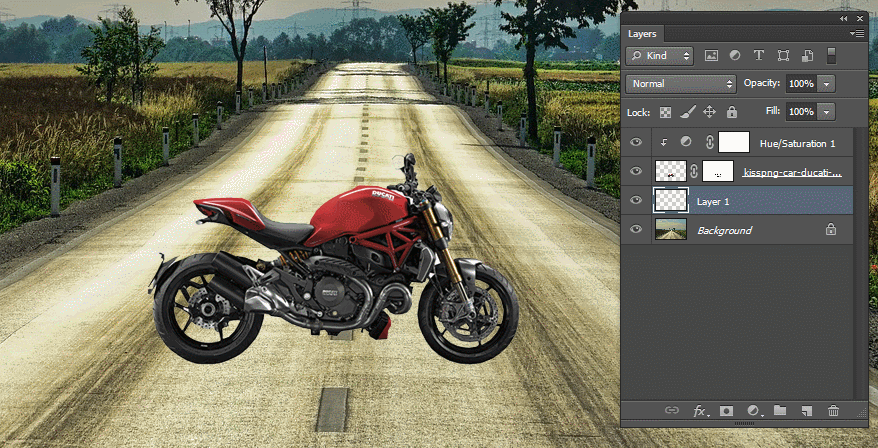Add a layer style with fx
This screenshot has width=878, height=448.
(x=700, y=411)
